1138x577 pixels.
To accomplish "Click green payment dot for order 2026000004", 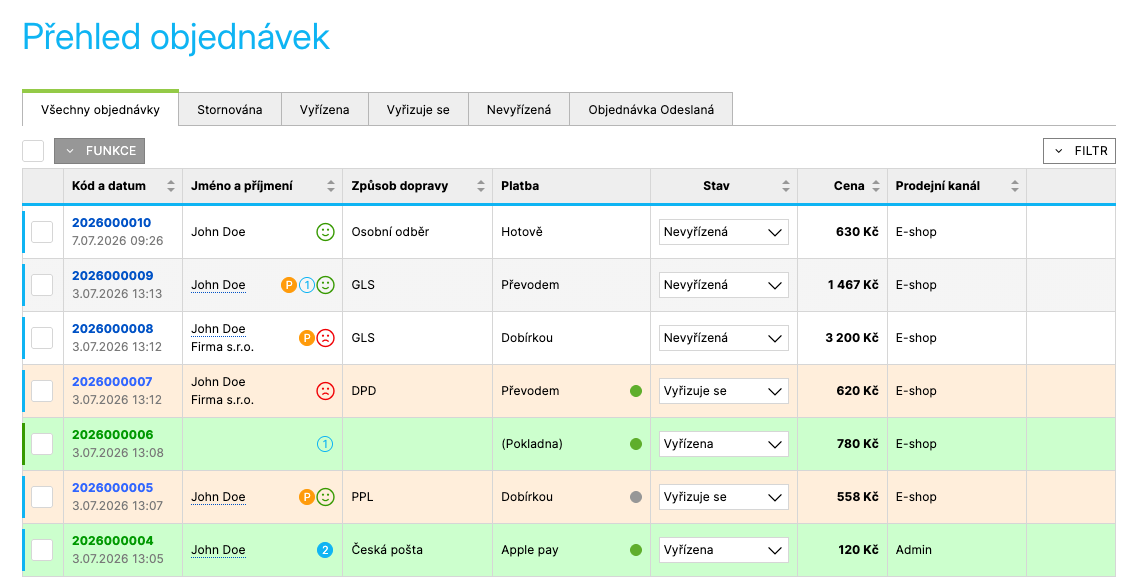I will [636, 549].
